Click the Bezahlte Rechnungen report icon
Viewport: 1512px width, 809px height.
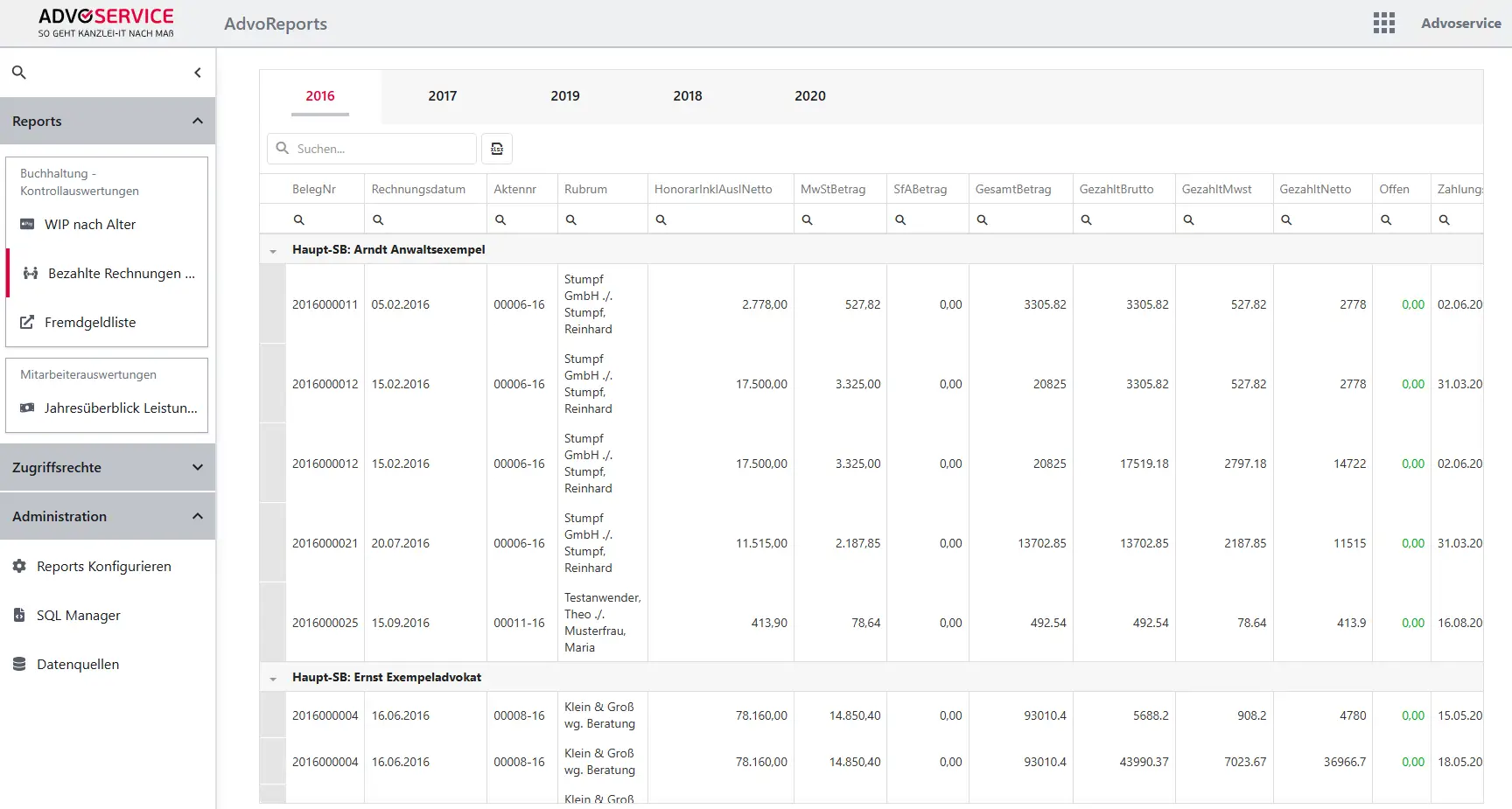pos(30,273)
